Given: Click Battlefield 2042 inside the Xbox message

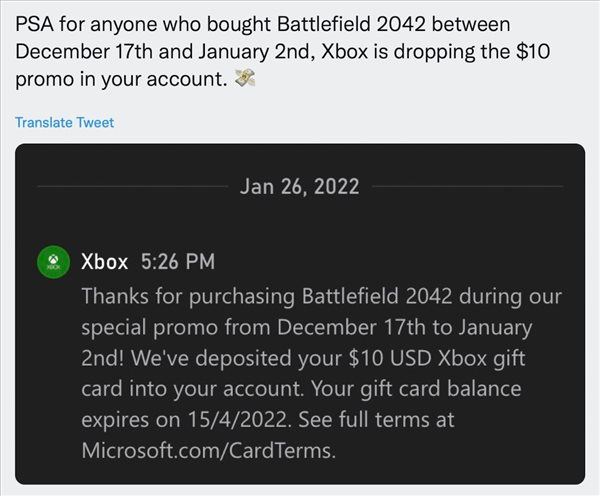Looking at the screenshot, I should point(377,296).
